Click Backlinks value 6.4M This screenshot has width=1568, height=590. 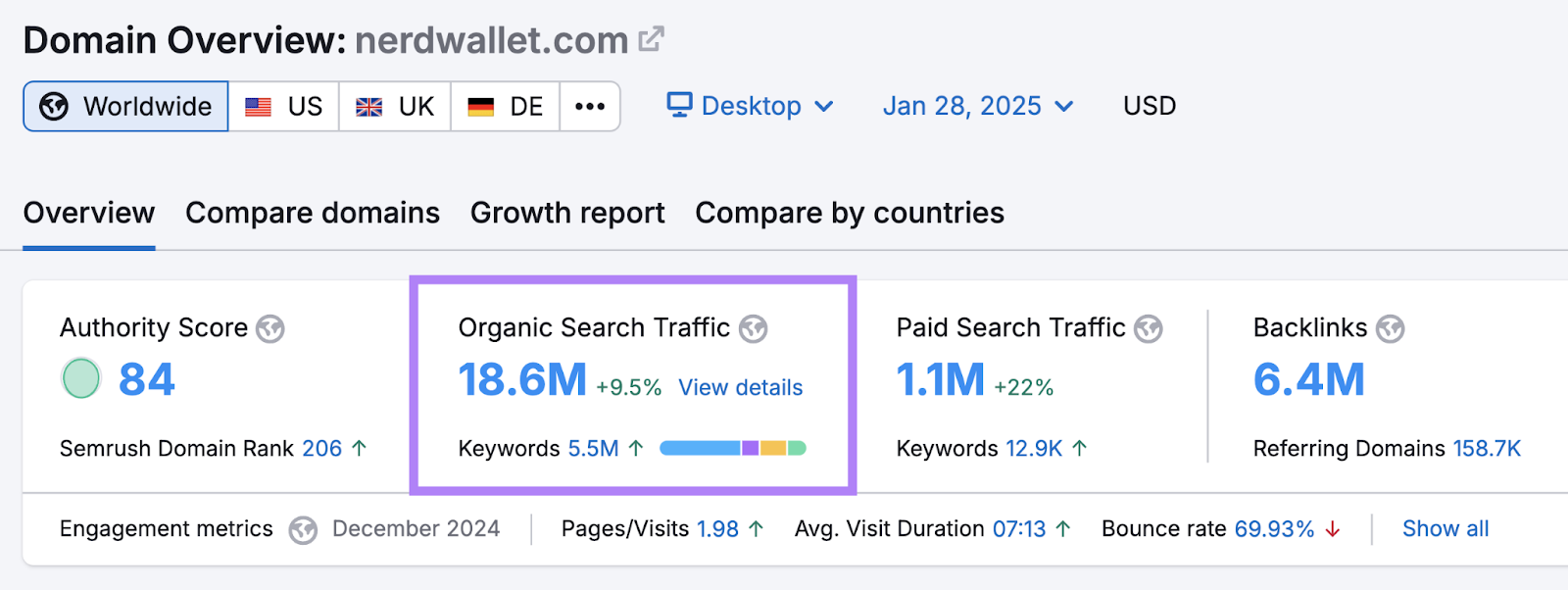point(1309,379)
